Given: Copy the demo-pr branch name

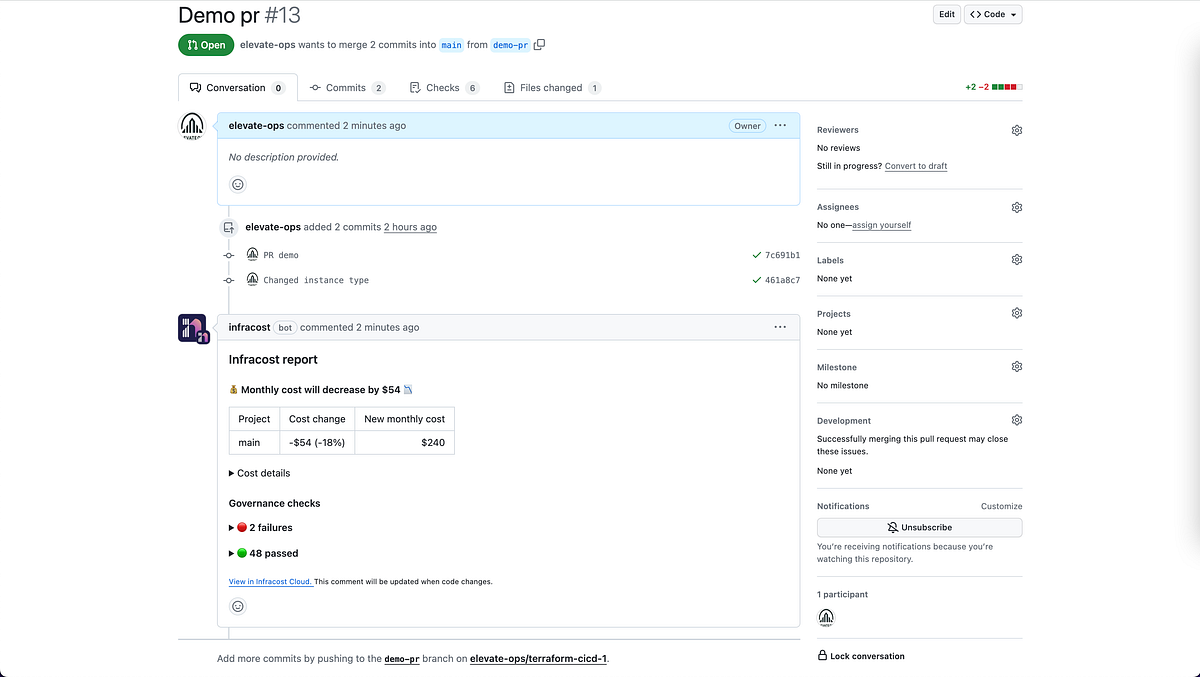Looking at the screenshot, I should pos(539,44).
